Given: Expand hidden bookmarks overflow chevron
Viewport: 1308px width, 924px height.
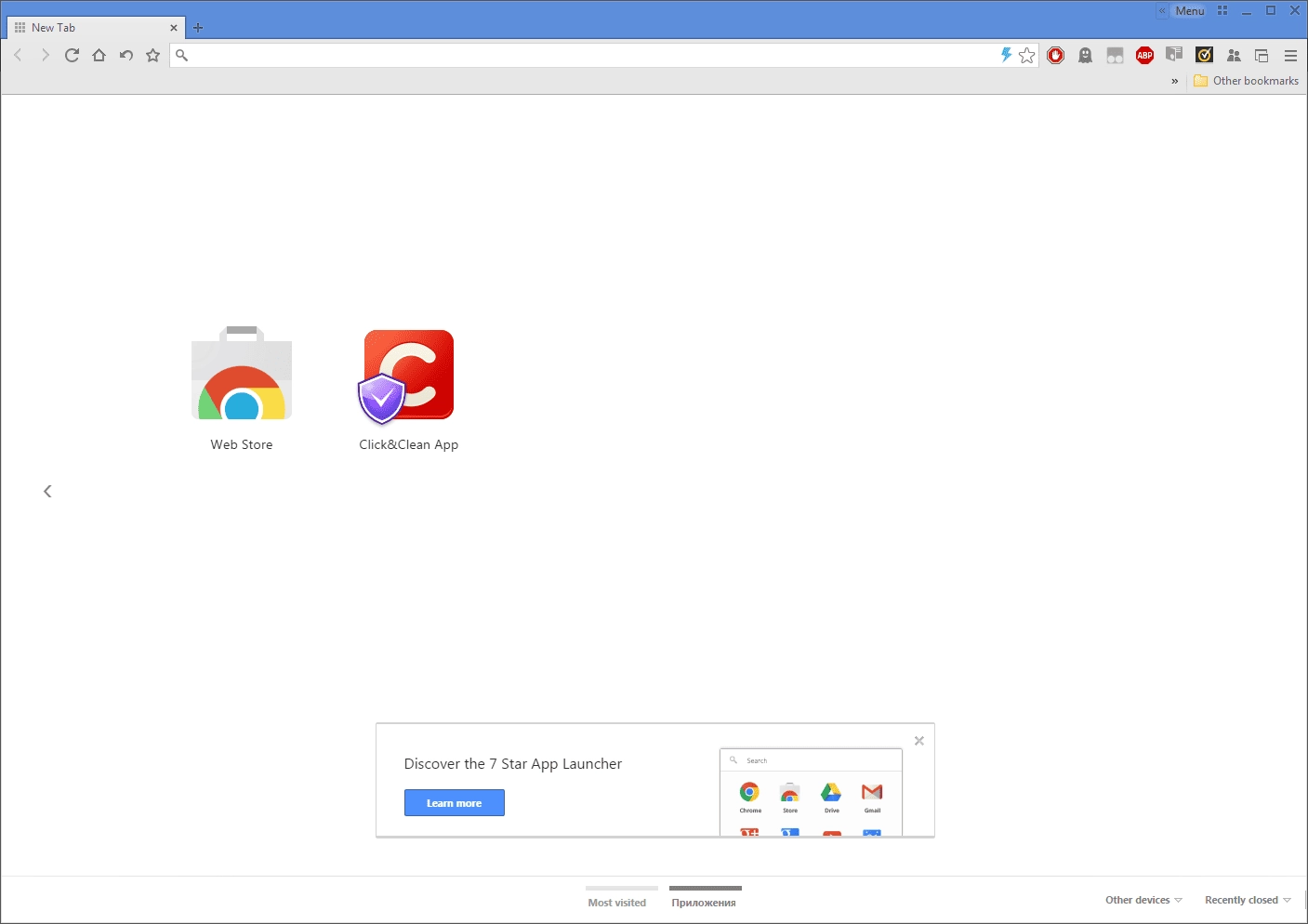Looking at the screenshot, I should [1174, 81].
